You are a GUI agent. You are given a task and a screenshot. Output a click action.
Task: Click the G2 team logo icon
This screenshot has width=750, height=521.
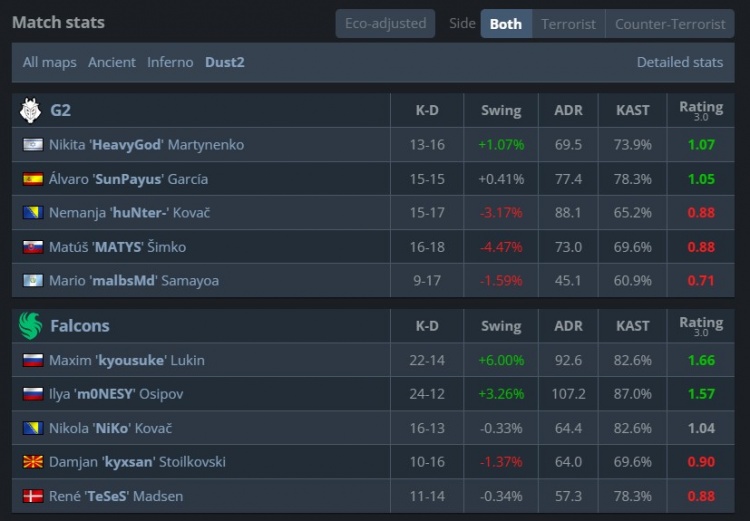click(x=31, y=110)
